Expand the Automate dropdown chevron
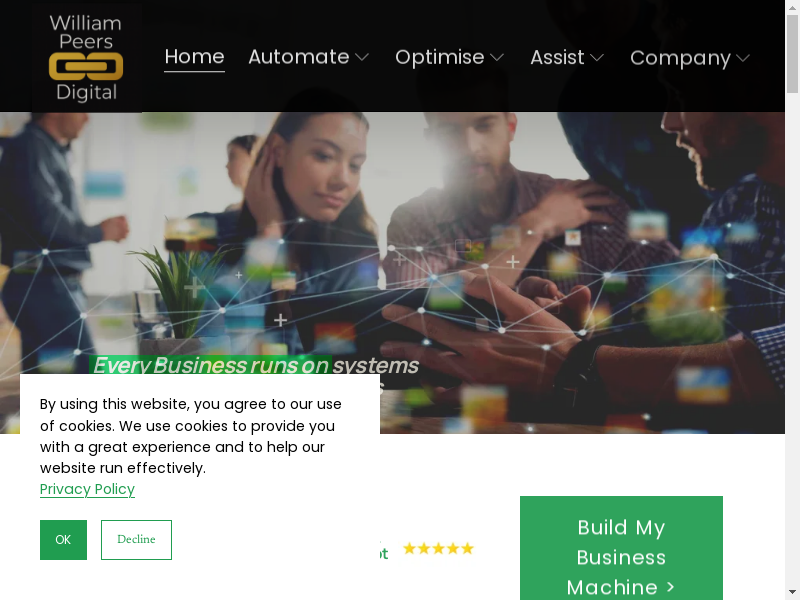The height and width of the screenshot is (600, 800). 361,58
